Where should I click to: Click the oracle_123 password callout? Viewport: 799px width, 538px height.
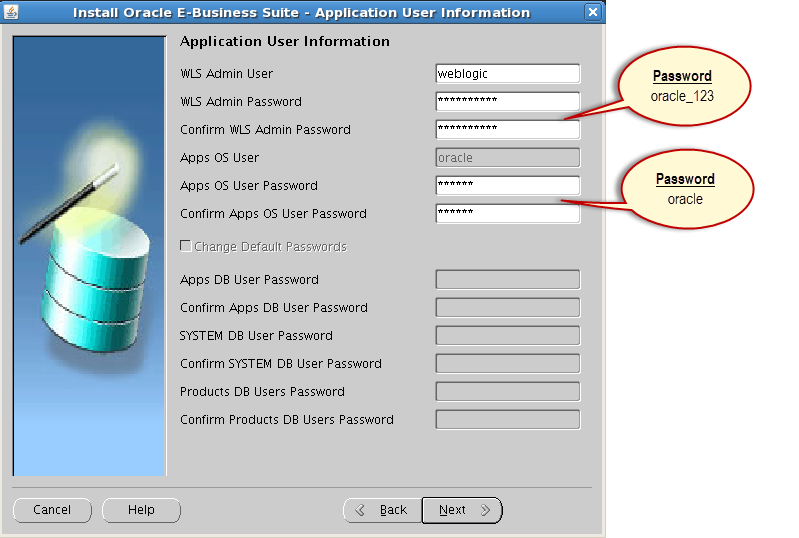pyautogui.click(x=682, y=86)
